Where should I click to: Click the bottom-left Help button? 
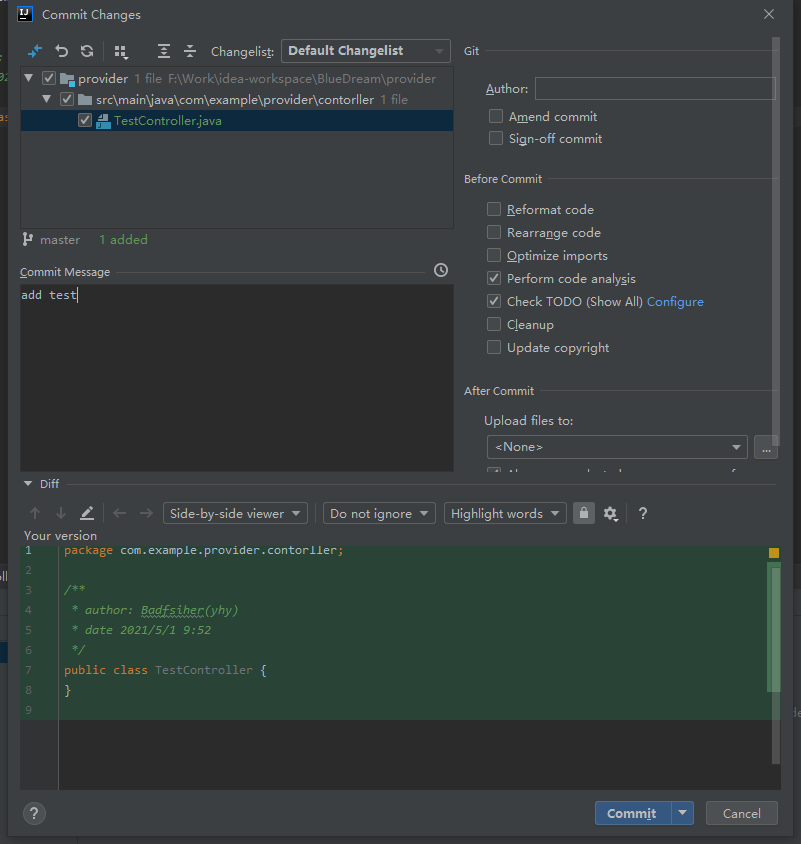34,813
